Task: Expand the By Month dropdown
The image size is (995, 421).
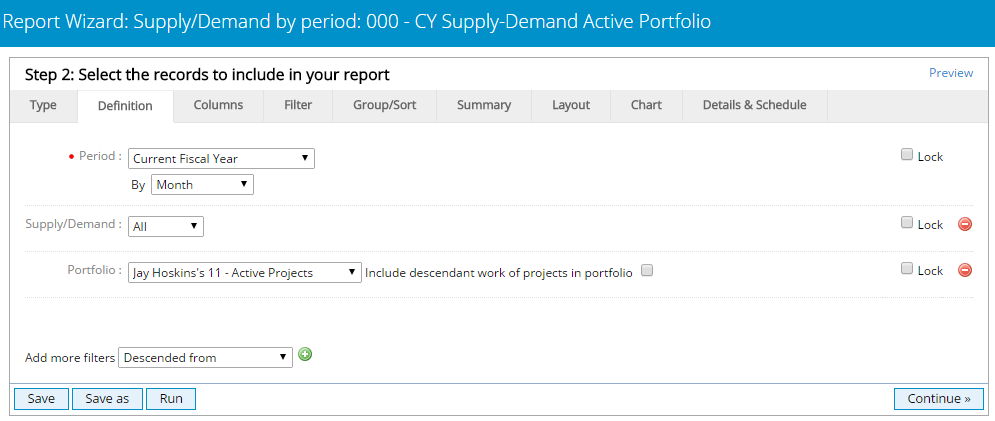Action: coord(202,184)
